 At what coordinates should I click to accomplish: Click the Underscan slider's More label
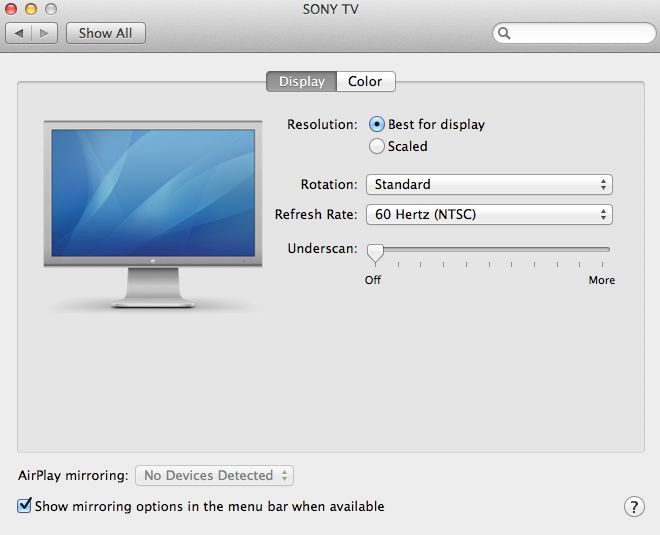(601, 280)
